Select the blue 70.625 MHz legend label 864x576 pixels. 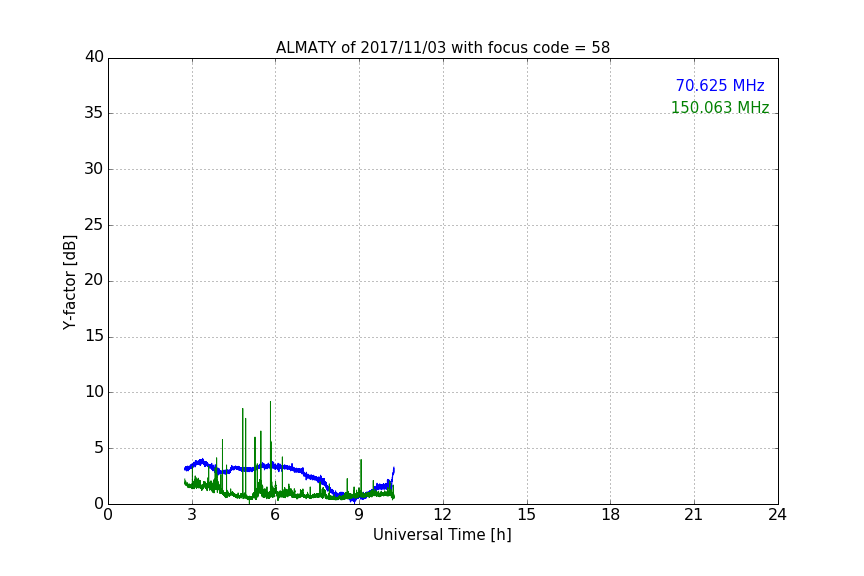click(719, 86)
